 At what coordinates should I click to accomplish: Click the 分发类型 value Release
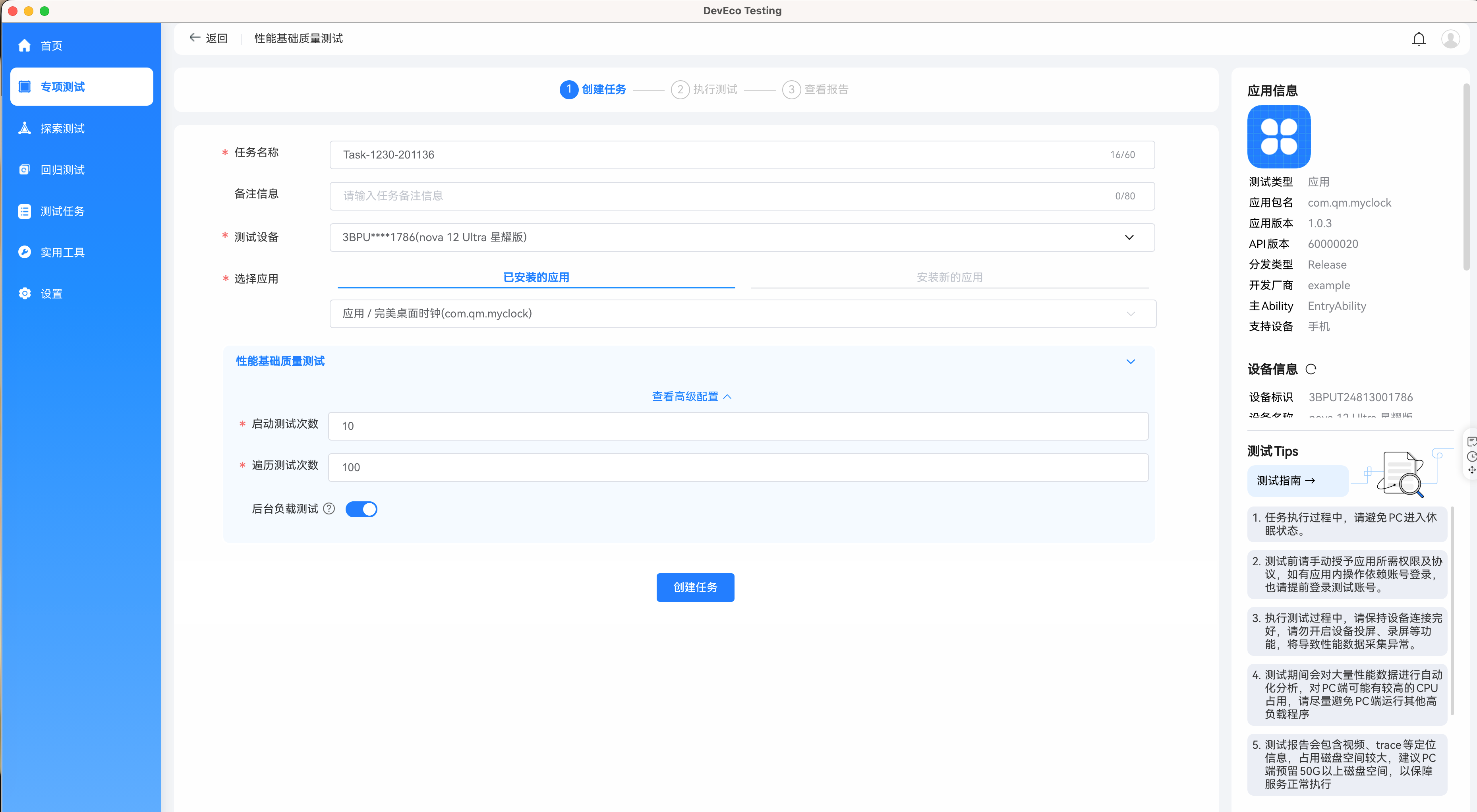click(x=1327, y=264)
